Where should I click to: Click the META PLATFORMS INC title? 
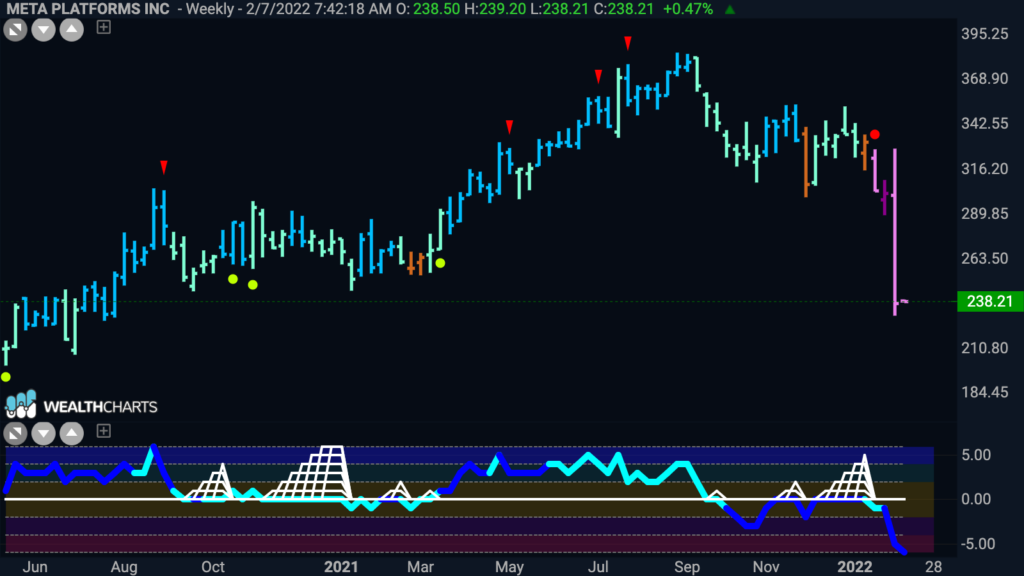click(88, 9)
